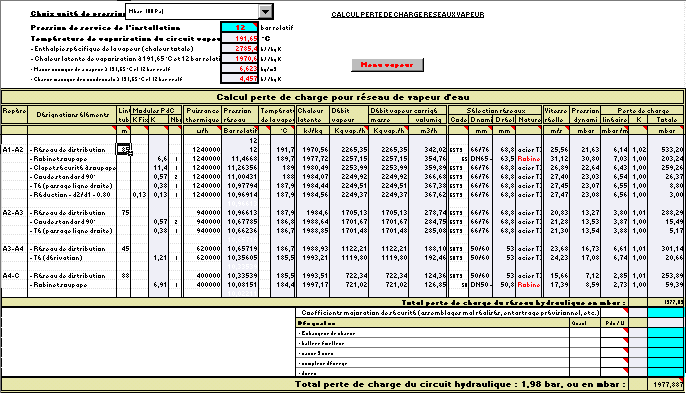
Task: Select the vapour density value 6,623
Action: click(240, 69)
